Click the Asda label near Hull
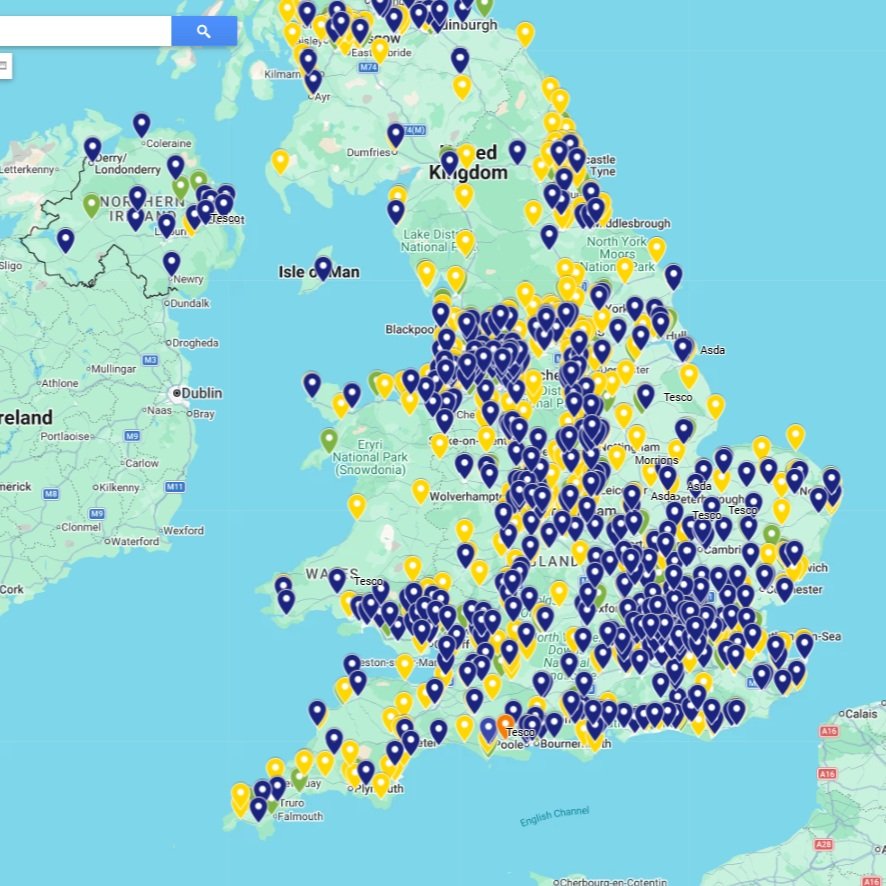Viewport: 886px width, 886px height. click(x=713, y=350)
